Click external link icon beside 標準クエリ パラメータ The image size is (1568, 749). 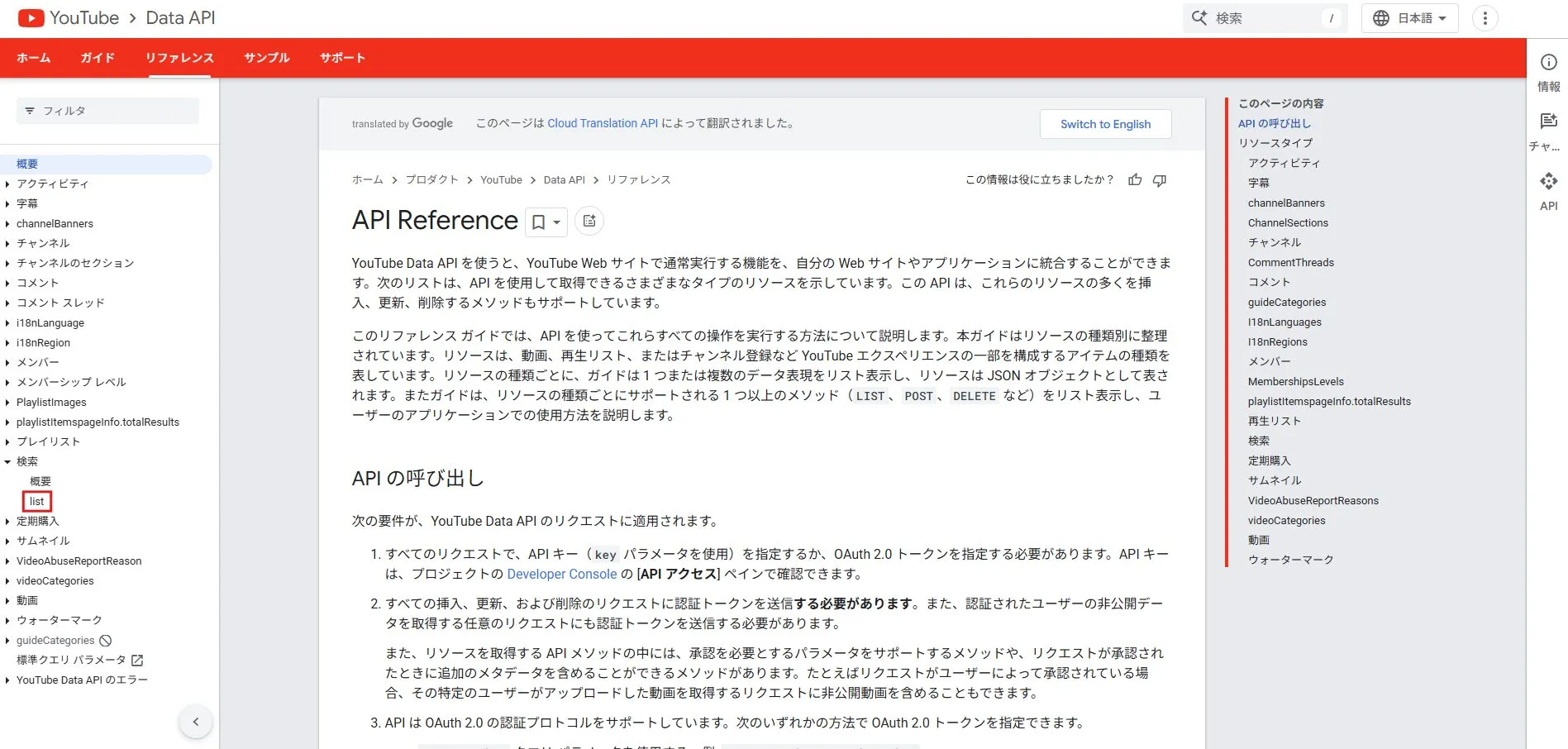point(137,661)
